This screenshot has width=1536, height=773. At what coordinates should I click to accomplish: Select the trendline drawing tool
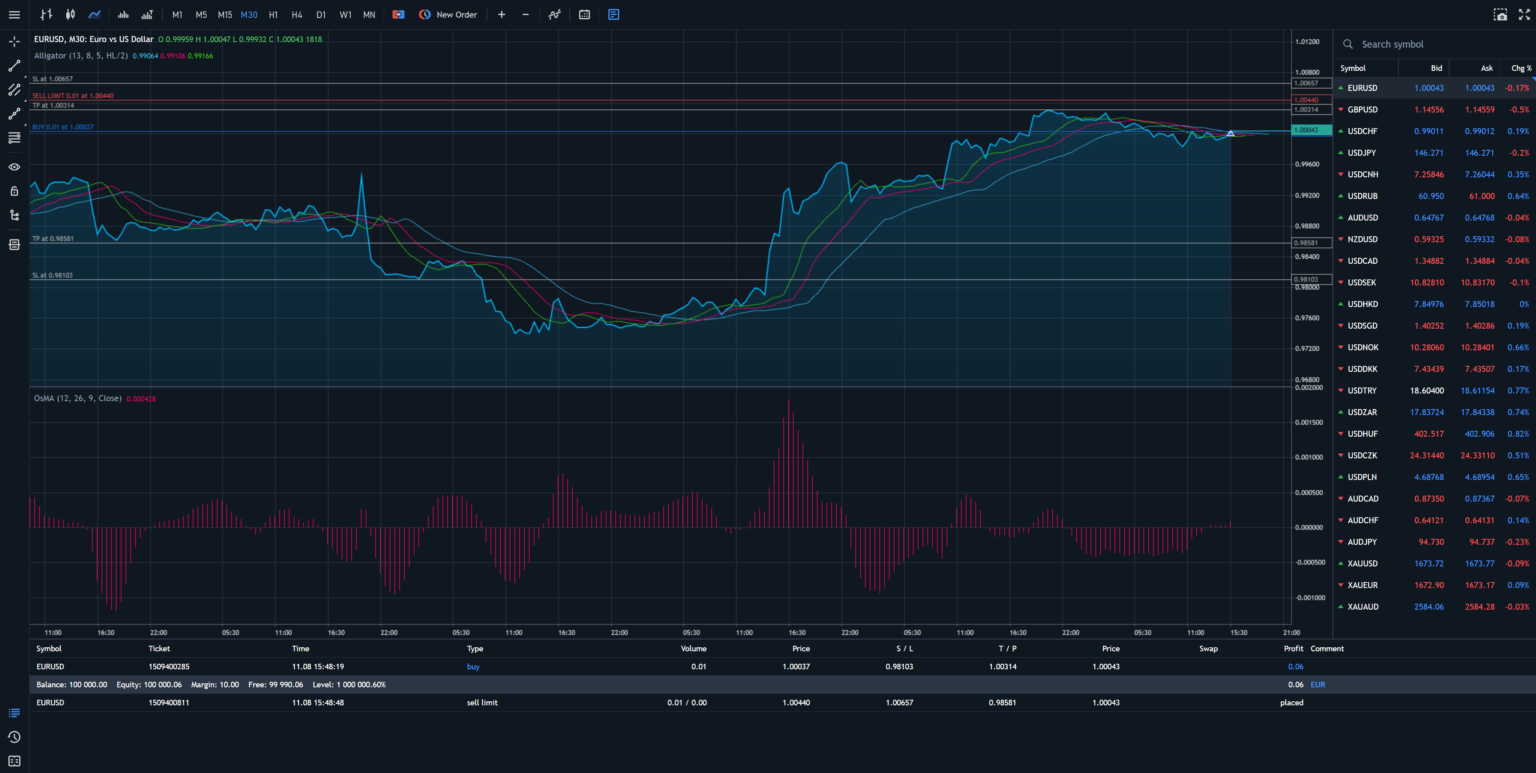coord(13,65)
